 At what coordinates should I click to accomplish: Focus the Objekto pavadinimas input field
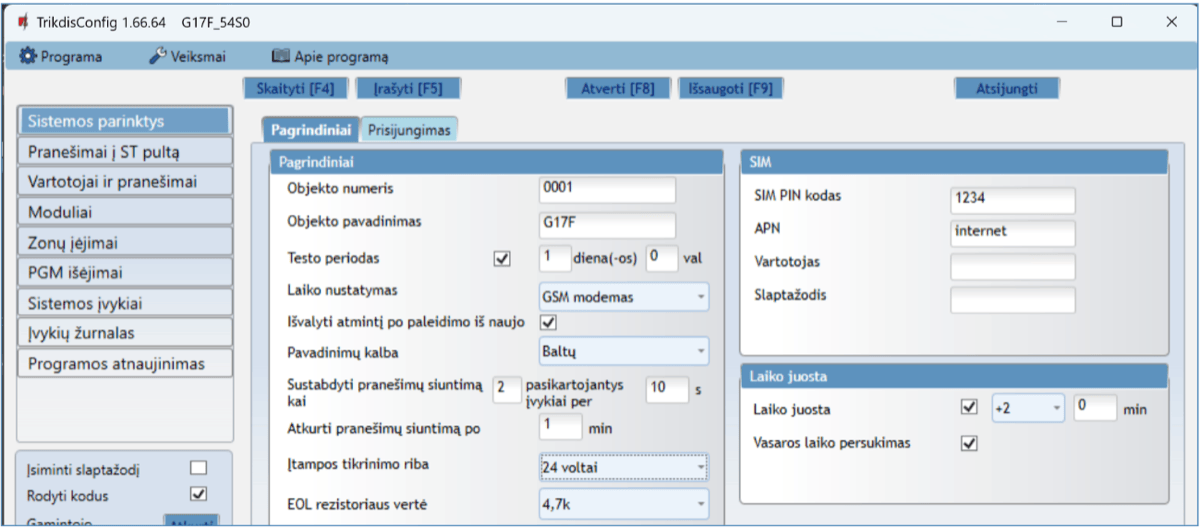click(607, 225)
